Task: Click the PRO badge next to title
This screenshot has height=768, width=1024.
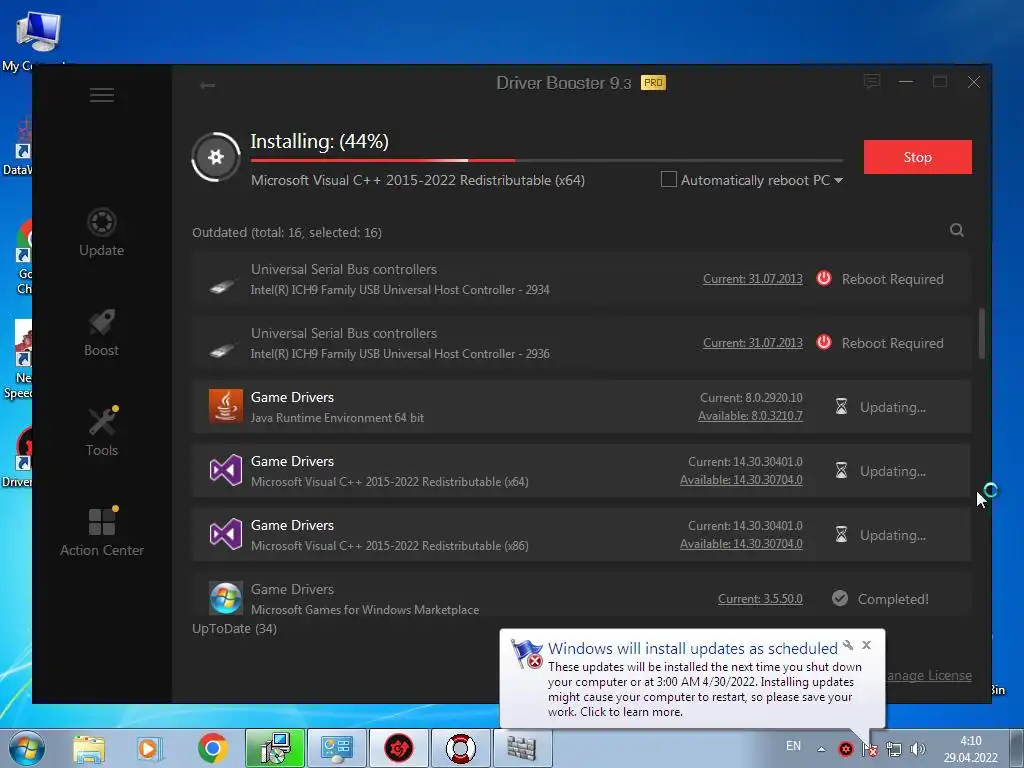Action: 653,82
